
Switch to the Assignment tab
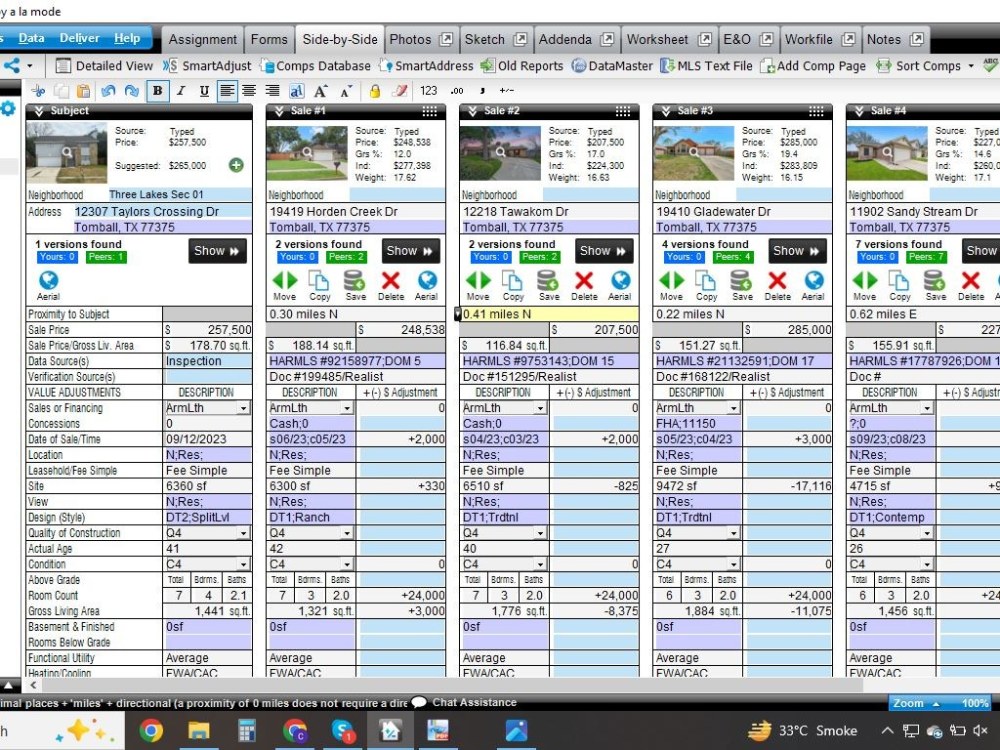203,40
